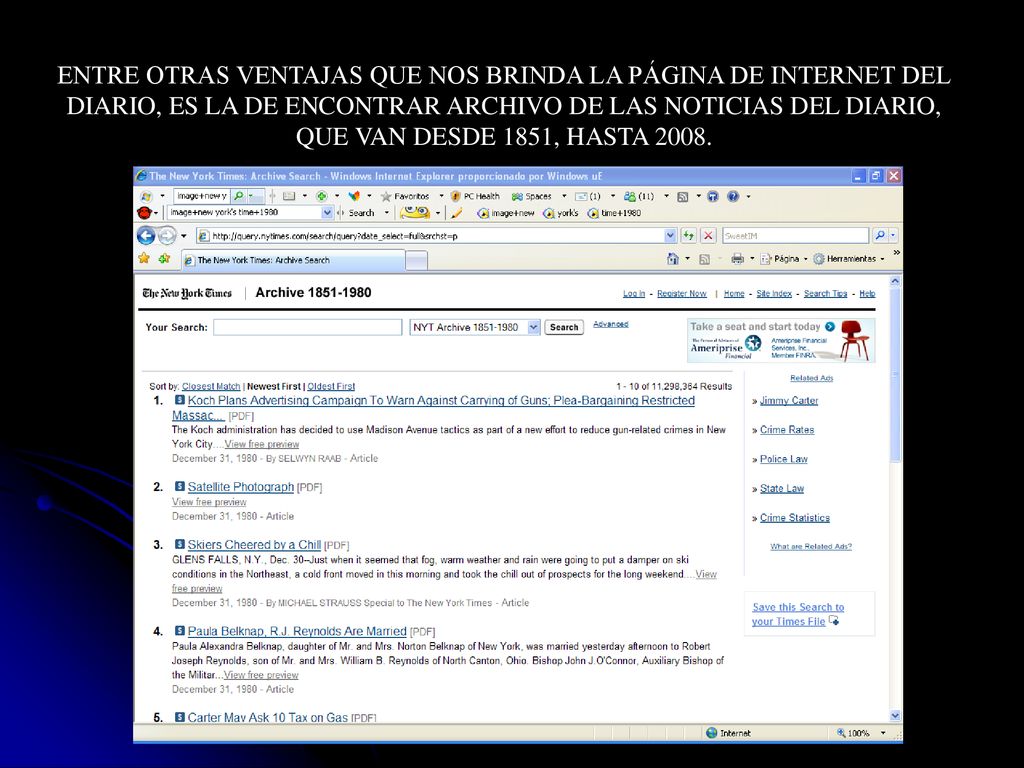The width and height of the screenshot is (1024, 768).
Task: Open the Search Tips link
Action: pos(825,294)
